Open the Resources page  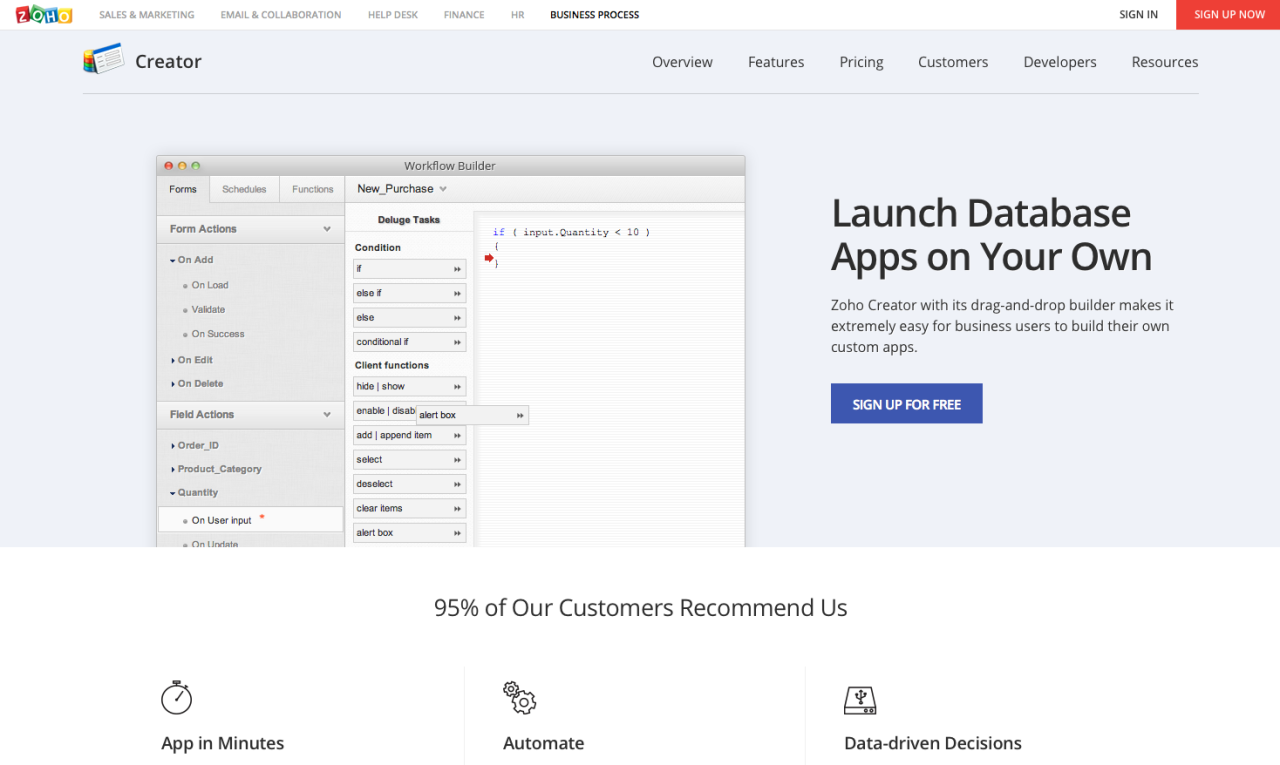click(x=1165, y=62)
